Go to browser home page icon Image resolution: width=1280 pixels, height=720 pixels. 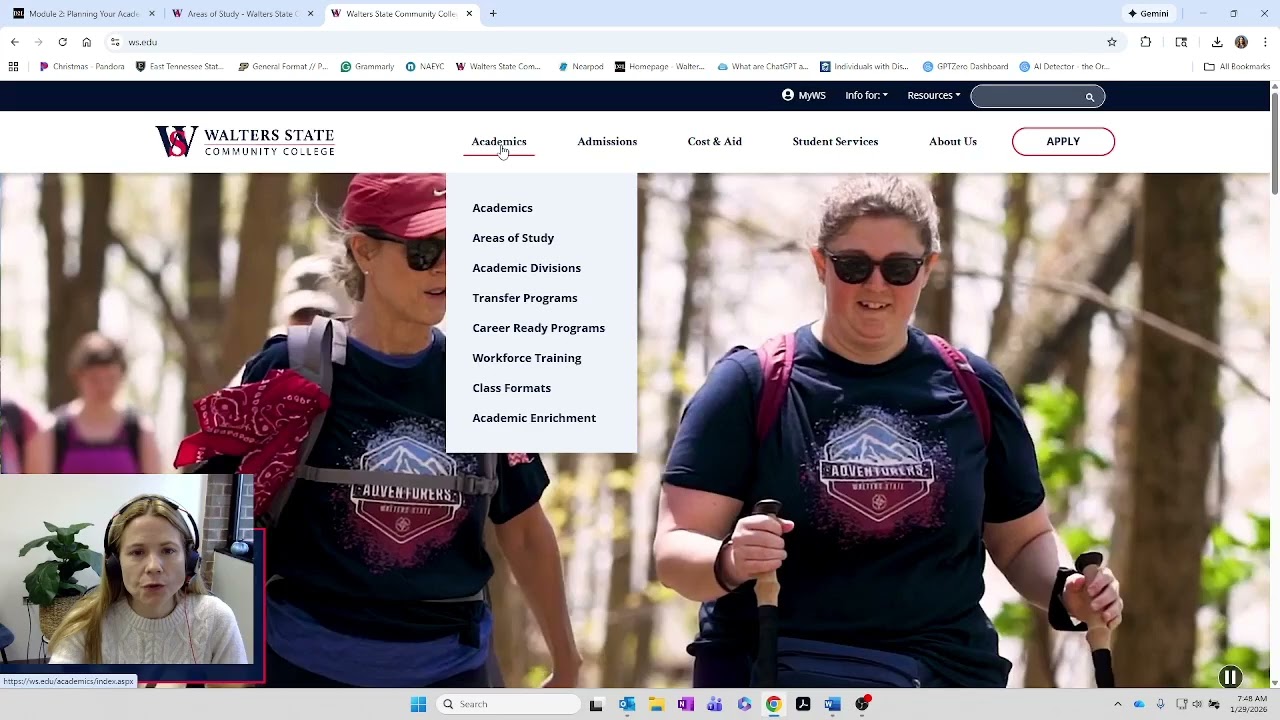[x=87, y=42]
